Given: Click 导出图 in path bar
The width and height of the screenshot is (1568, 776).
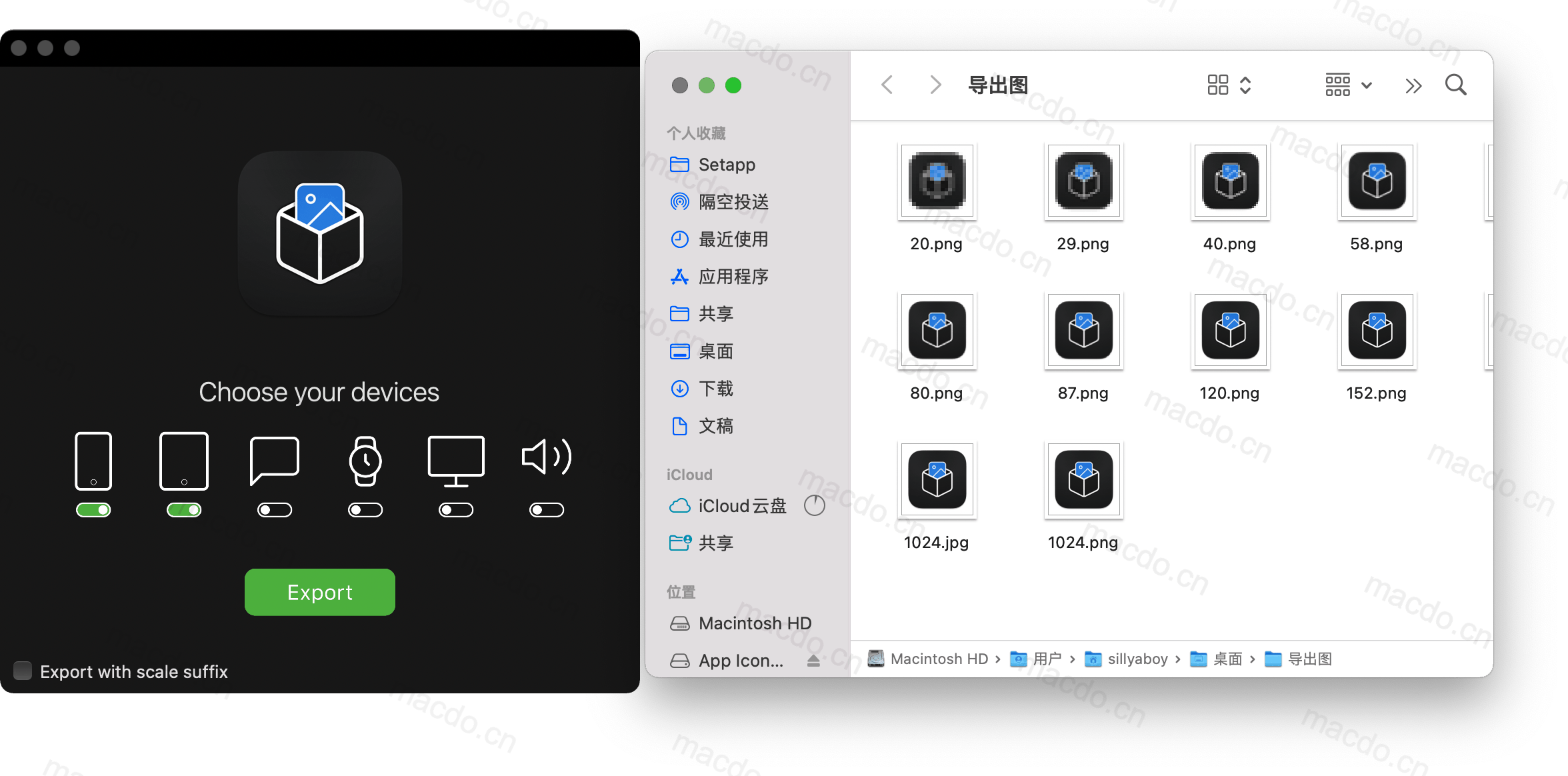Looking at the screenshot, I should 1299,659.
